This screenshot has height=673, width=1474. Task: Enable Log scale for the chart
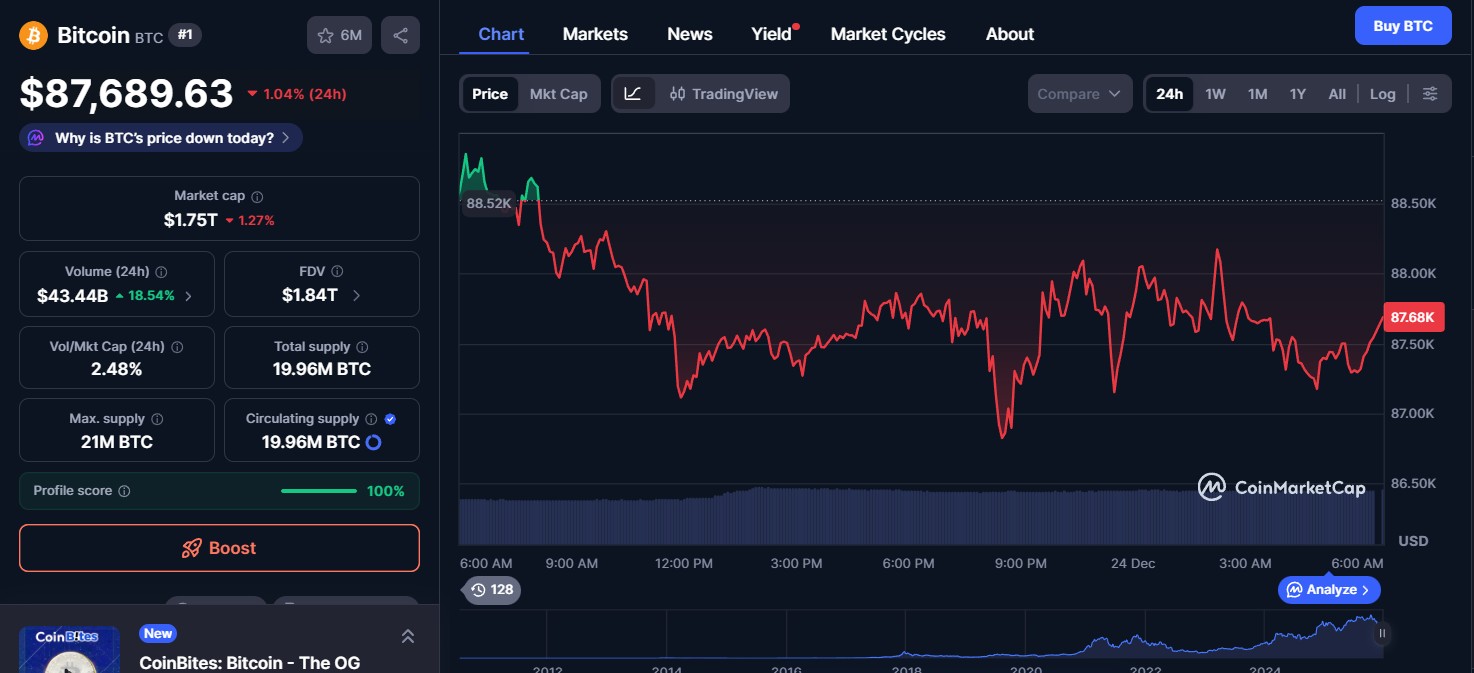pos(1383,93)
